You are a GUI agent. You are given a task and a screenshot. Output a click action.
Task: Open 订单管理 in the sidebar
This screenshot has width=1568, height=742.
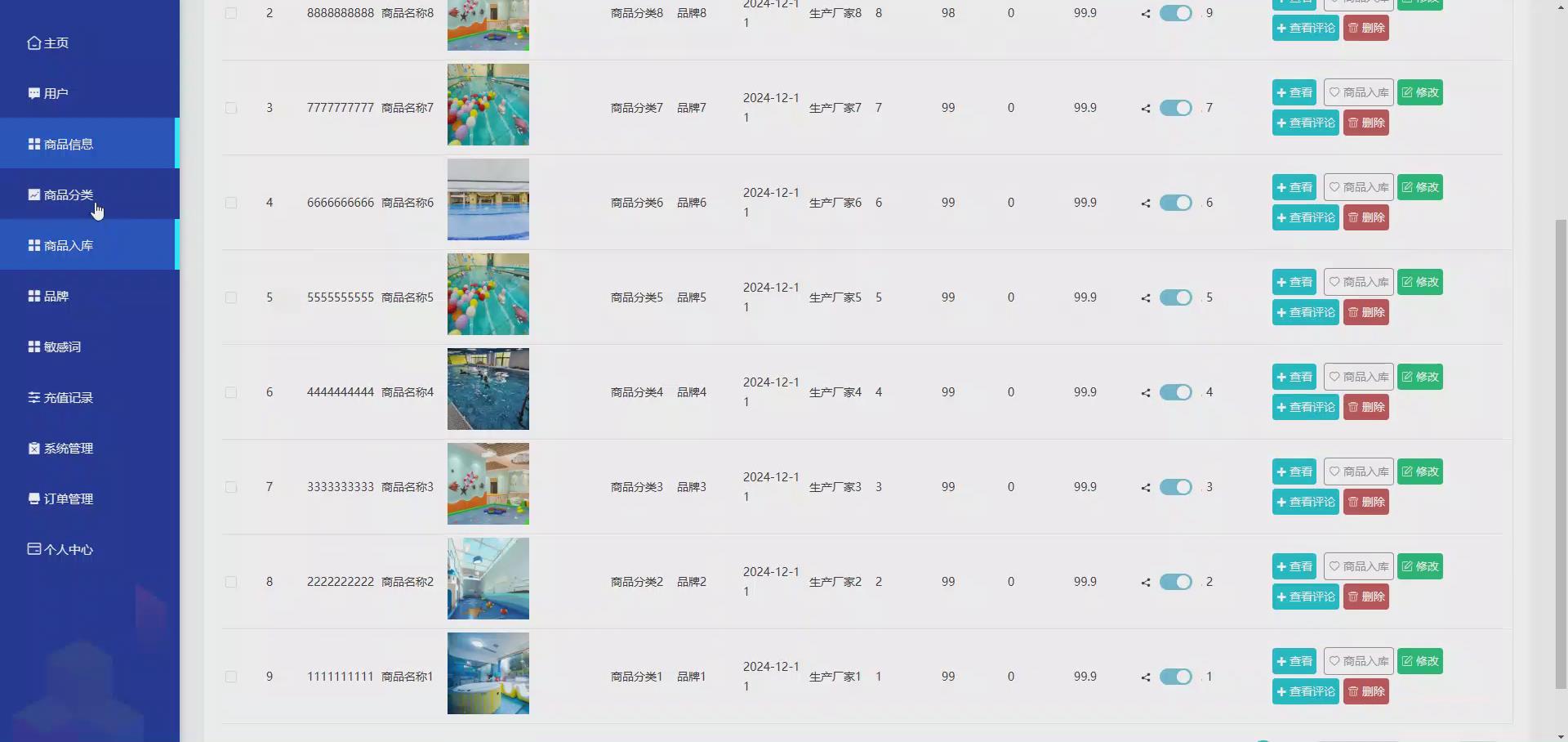pyautogui.click(x=90, y=498)
